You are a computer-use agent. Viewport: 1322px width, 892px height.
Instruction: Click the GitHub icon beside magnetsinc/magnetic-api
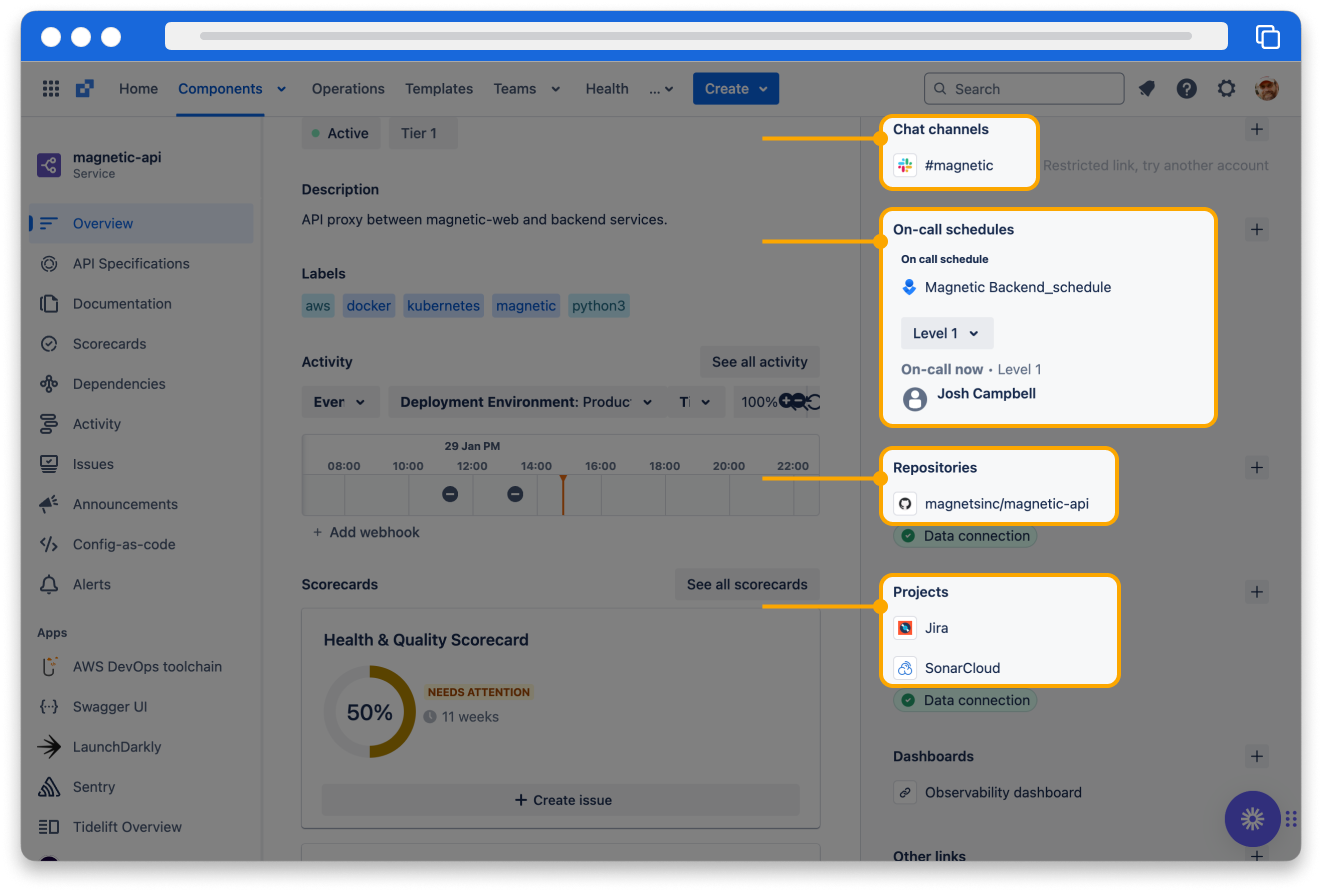pos(905,504)
